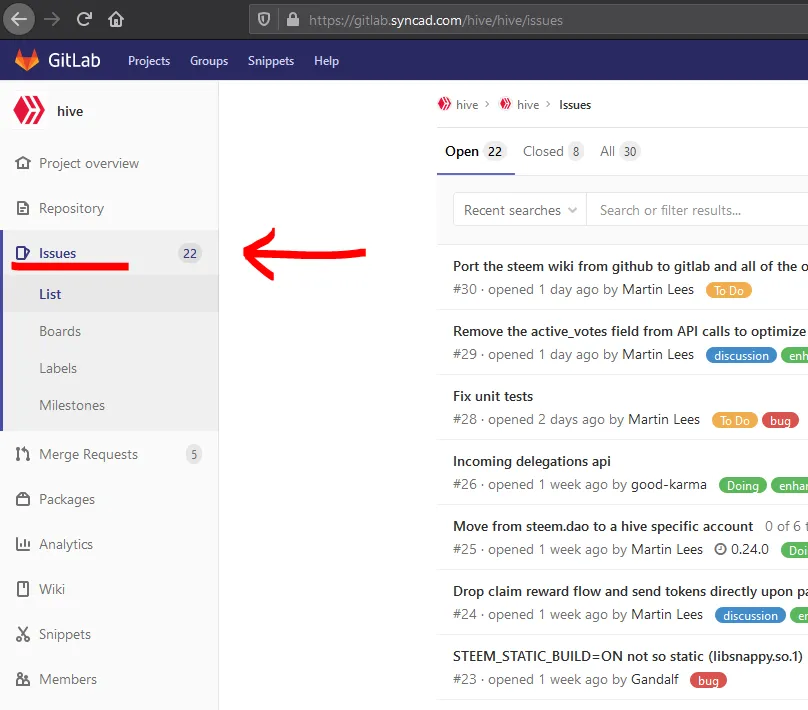Image resolution: width=808 pixels, height=710 pixels.
Task: Click the GitLab fox logo
Action: (x=27, y=60)
